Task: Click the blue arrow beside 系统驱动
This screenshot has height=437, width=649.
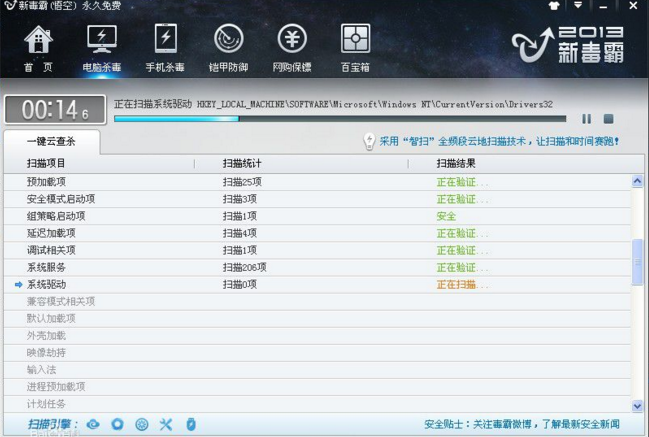Action: pyautogui.click(x=18, y=285)
